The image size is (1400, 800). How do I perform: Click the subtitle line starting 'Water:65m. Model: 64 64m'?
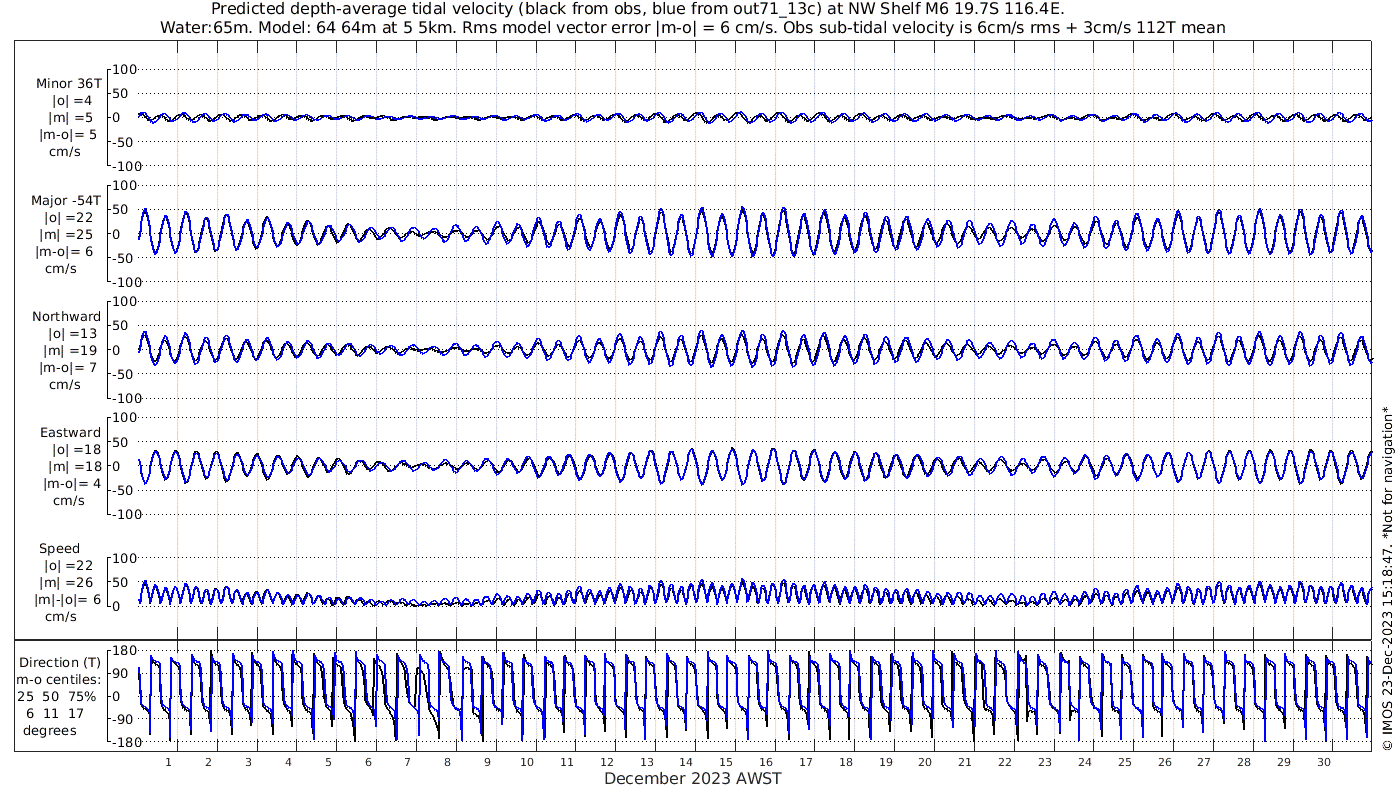point(693,28)
